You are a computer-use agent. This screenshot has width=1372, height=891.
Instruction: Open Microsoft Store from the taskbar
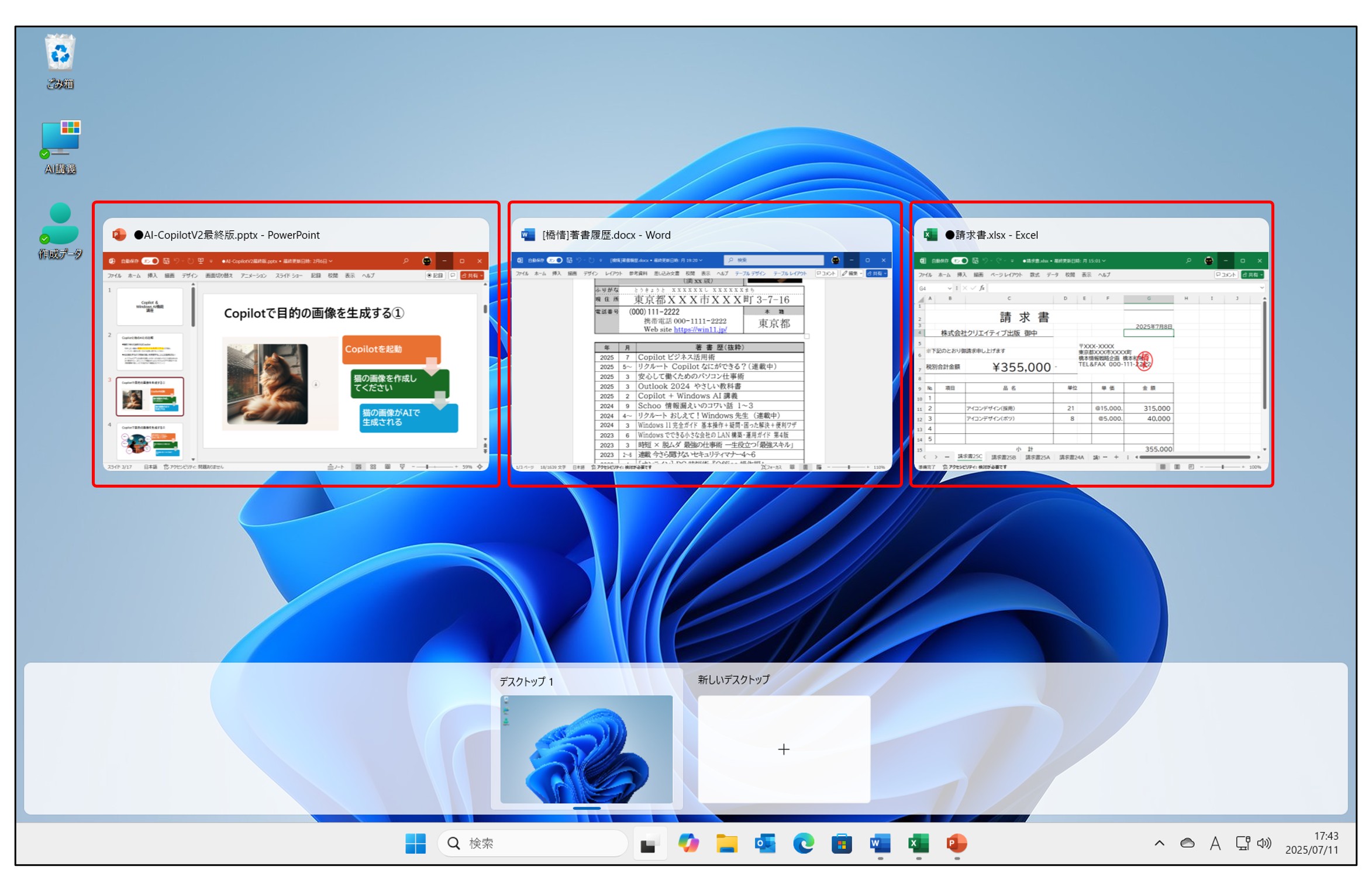click(x=842, y=843)
